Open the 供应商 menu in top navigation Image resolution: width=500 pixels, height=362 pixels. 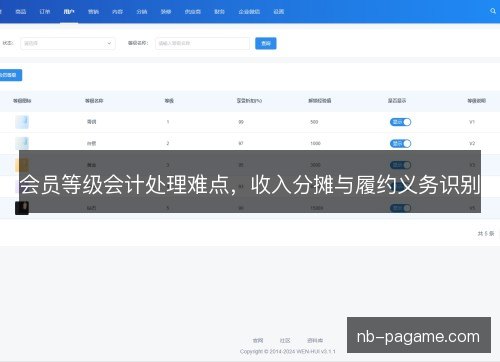click(x=193, y=12)
